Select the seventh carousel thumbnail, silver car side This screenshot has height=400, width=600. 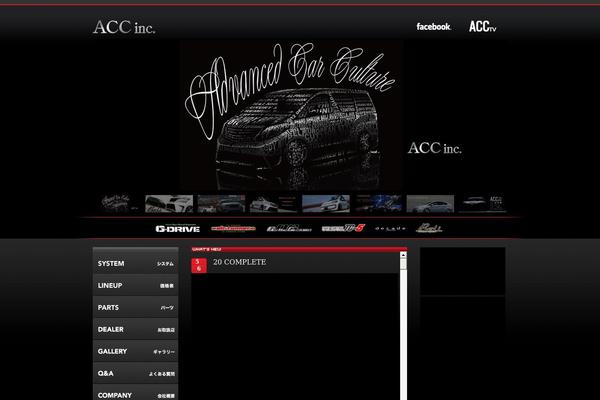pos(430,204)
